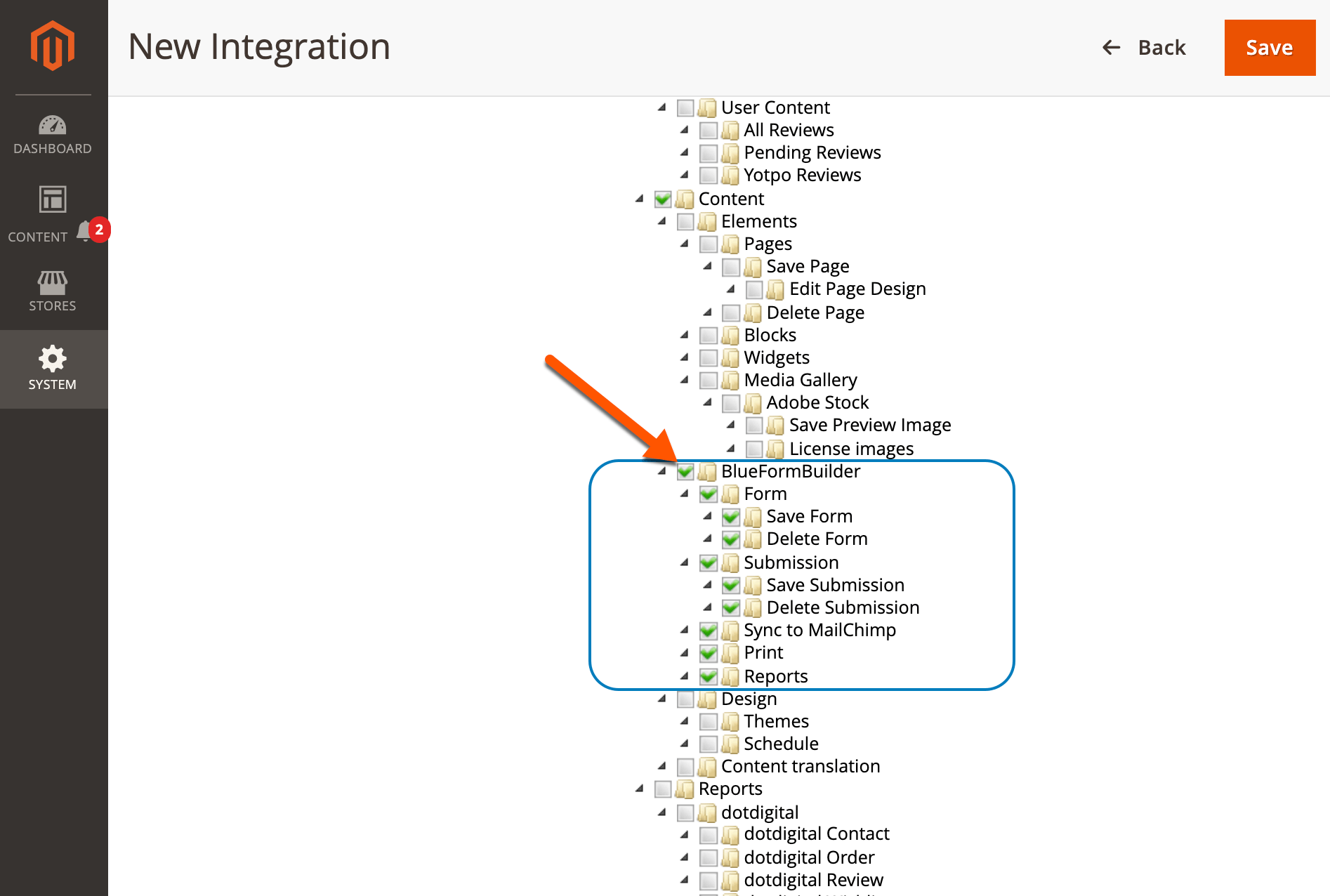Image resolution: width=1330 pixels, height=896 pixels.
Task: Open the Content sidebar icon
Action: pyautogui.click(x=53, y=200)
